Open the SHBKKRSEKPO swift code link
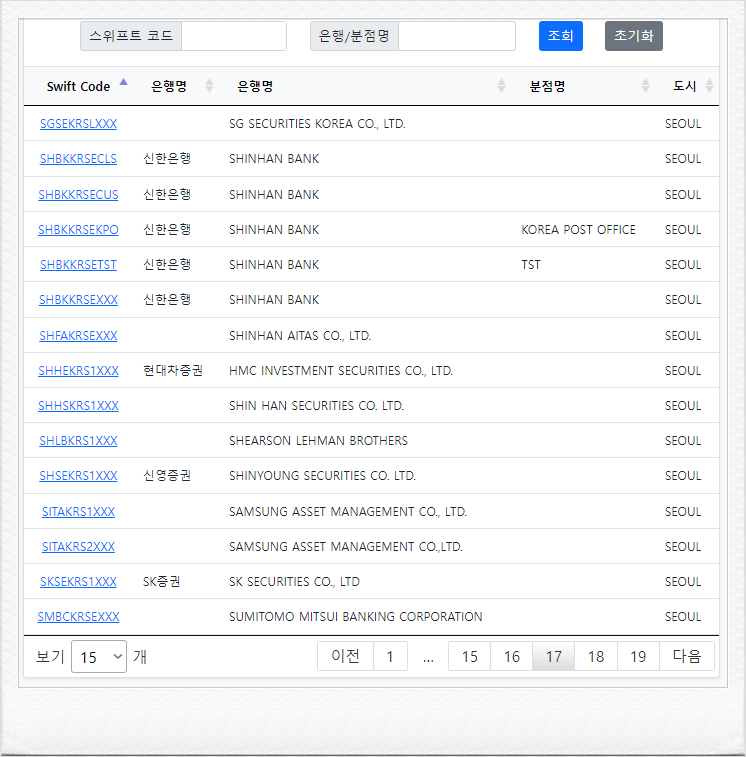The image size is (746, 757). pyautogui.click(x=78, y=230)
